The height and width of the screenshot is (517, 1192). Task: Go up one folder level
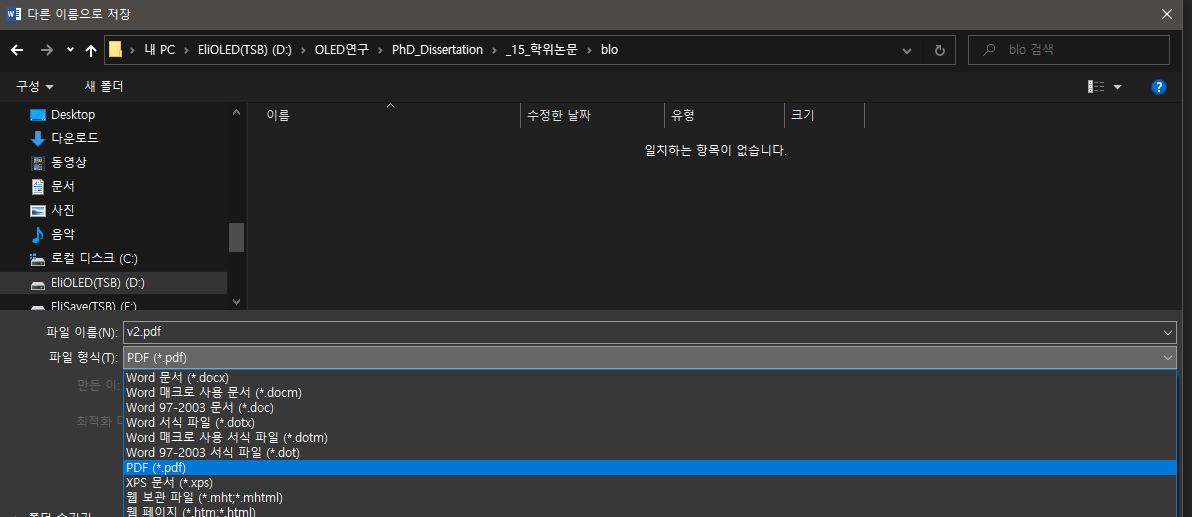point(91,50)
